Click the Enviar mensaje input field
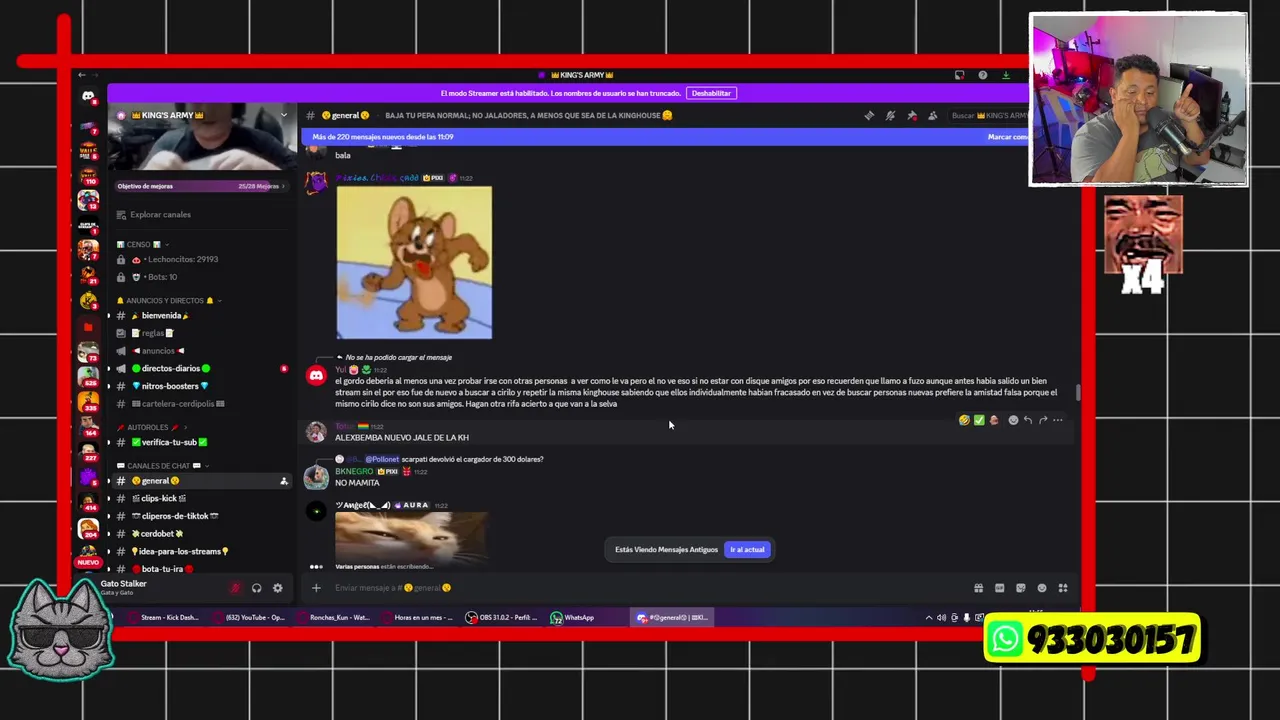This screenshot has width=1280, height=720. [x=640, y=588]
